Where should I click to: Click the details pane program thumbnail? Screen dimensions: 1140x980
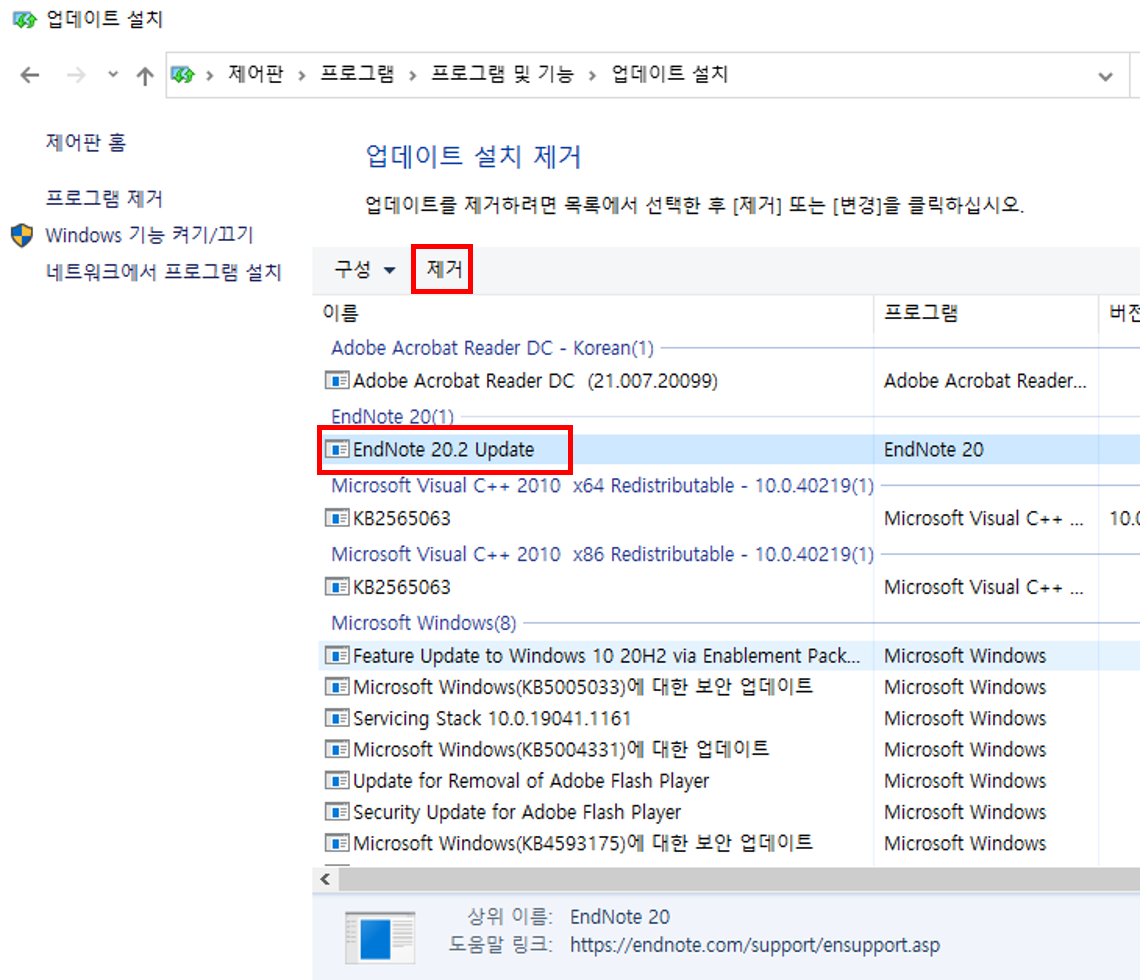[x=380, y=938]
